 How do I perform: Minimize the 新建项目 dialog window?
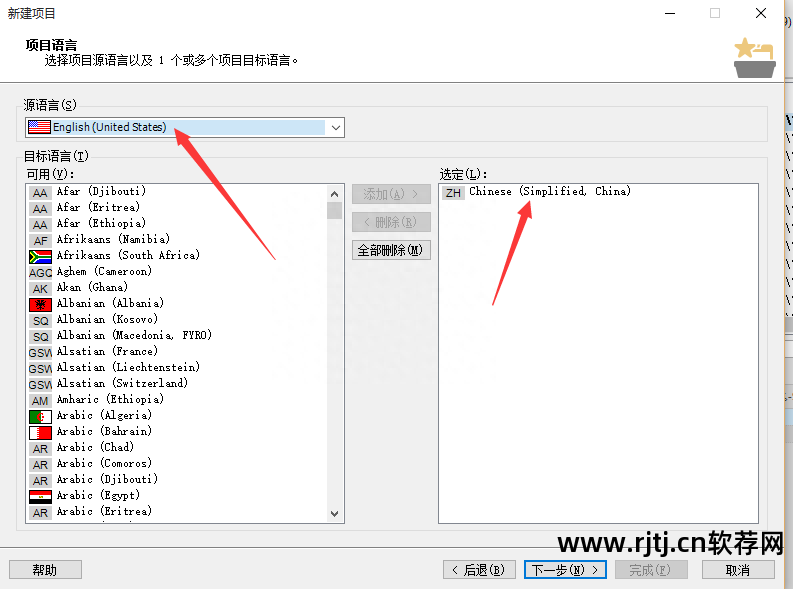coord(670,13)
